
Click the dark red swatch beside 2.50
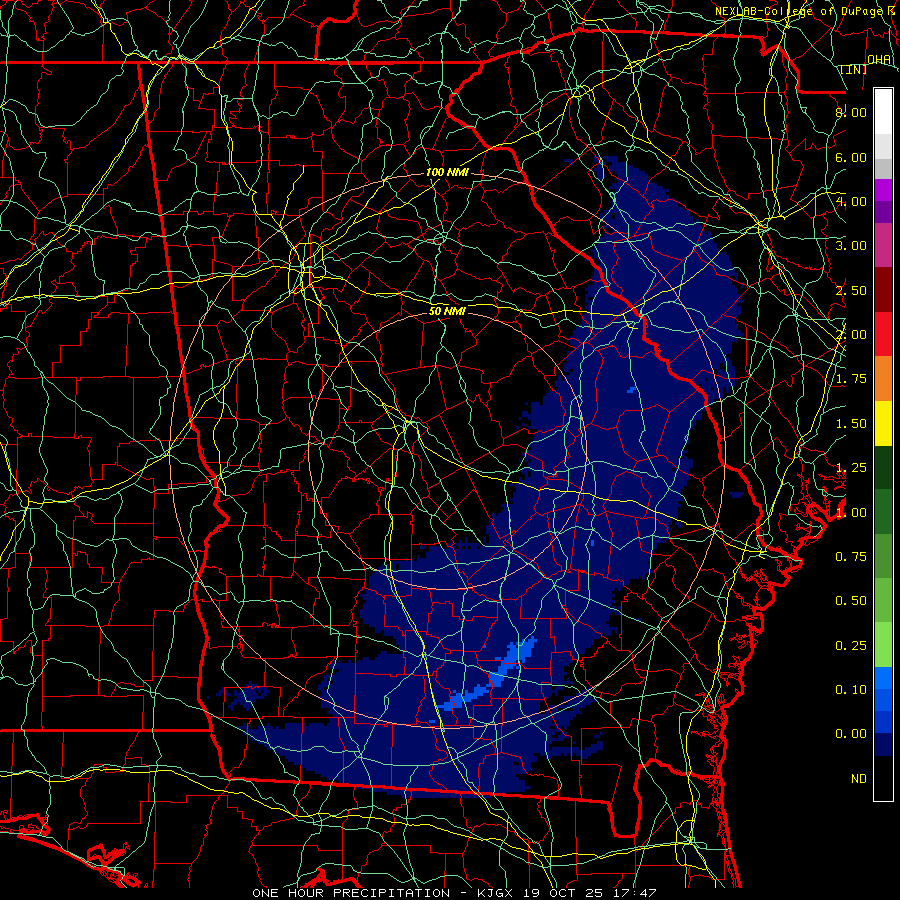pos(883,290)
